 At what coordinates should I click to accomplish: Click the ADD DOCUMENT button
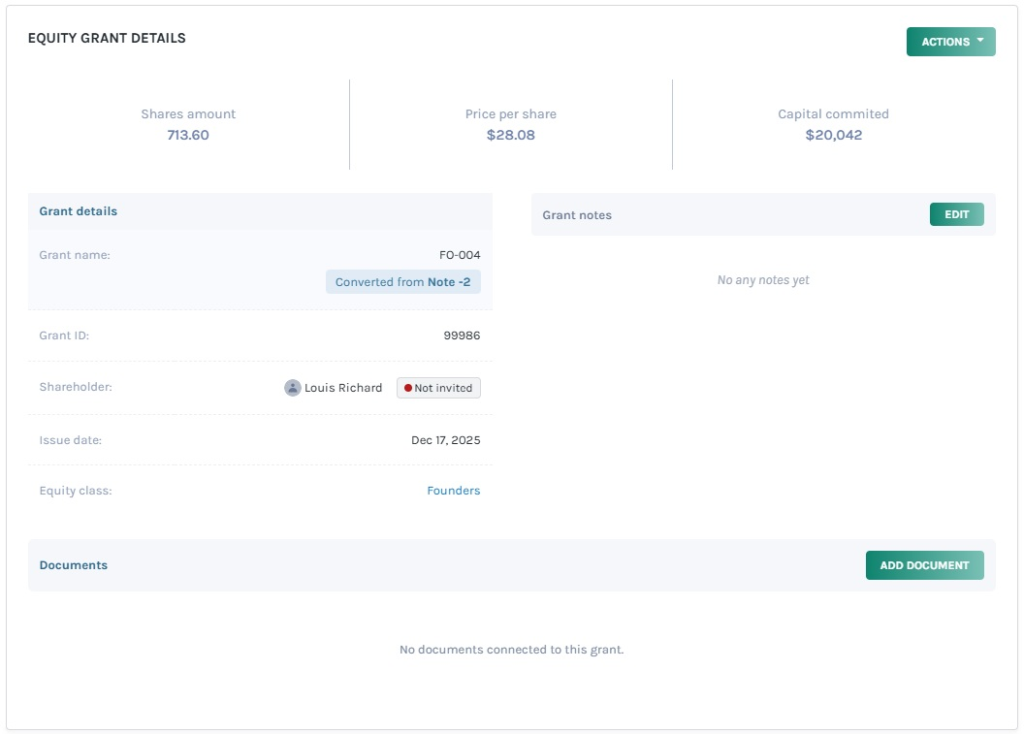(924, 565)
